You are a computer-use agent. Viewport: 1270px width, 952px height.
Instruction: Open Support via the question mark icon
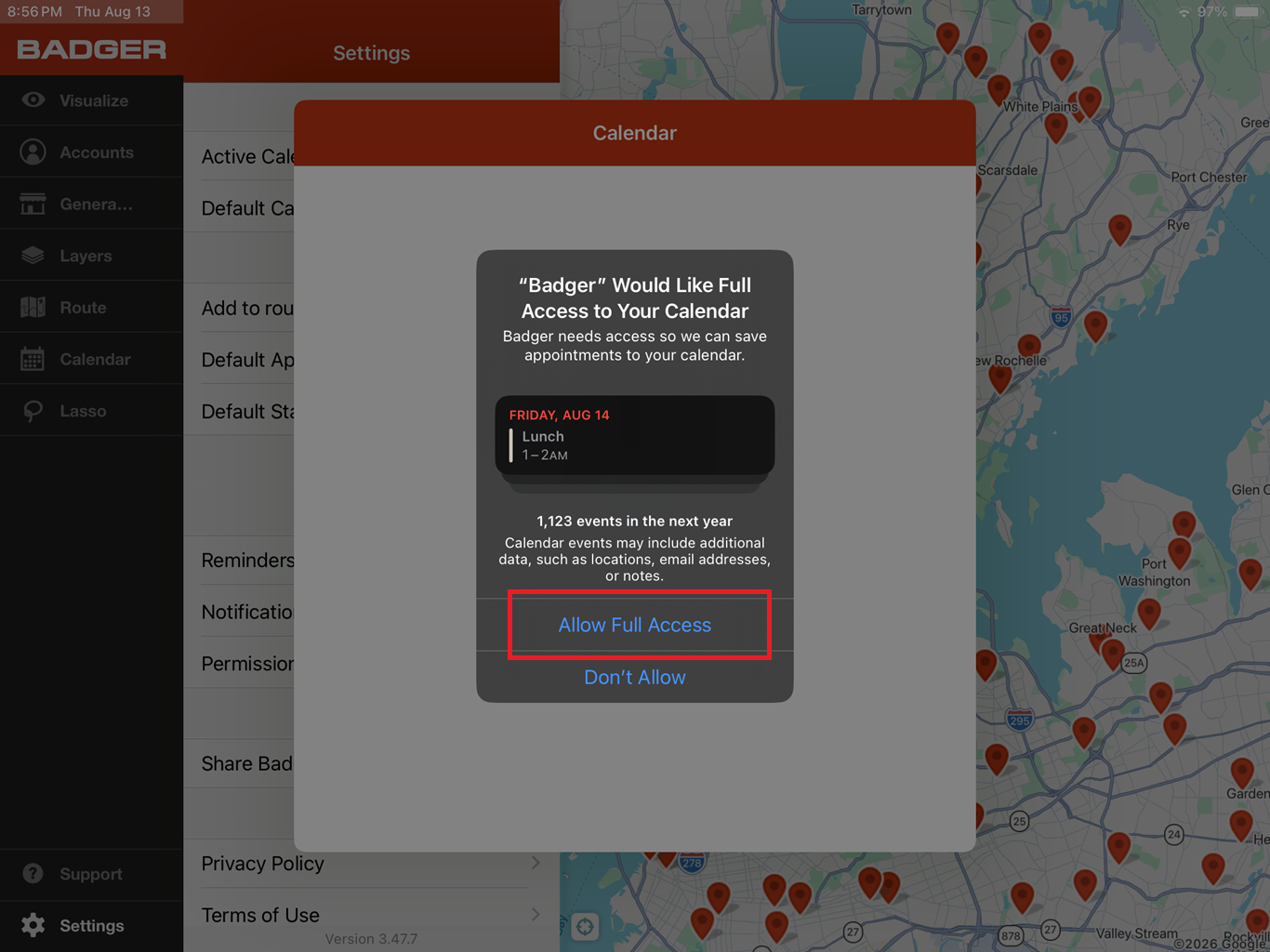(33, 873)
